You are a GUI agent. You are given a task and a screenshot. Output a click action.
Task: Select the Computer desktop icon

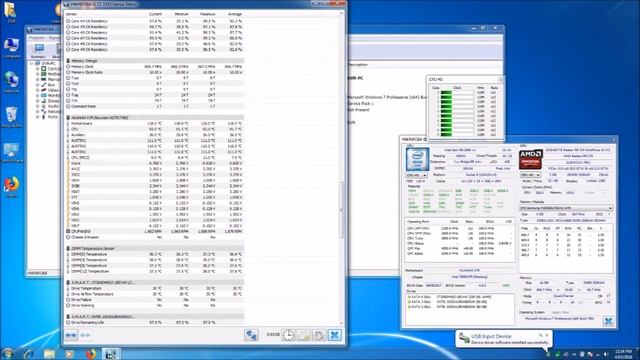(x=11, y=47)
